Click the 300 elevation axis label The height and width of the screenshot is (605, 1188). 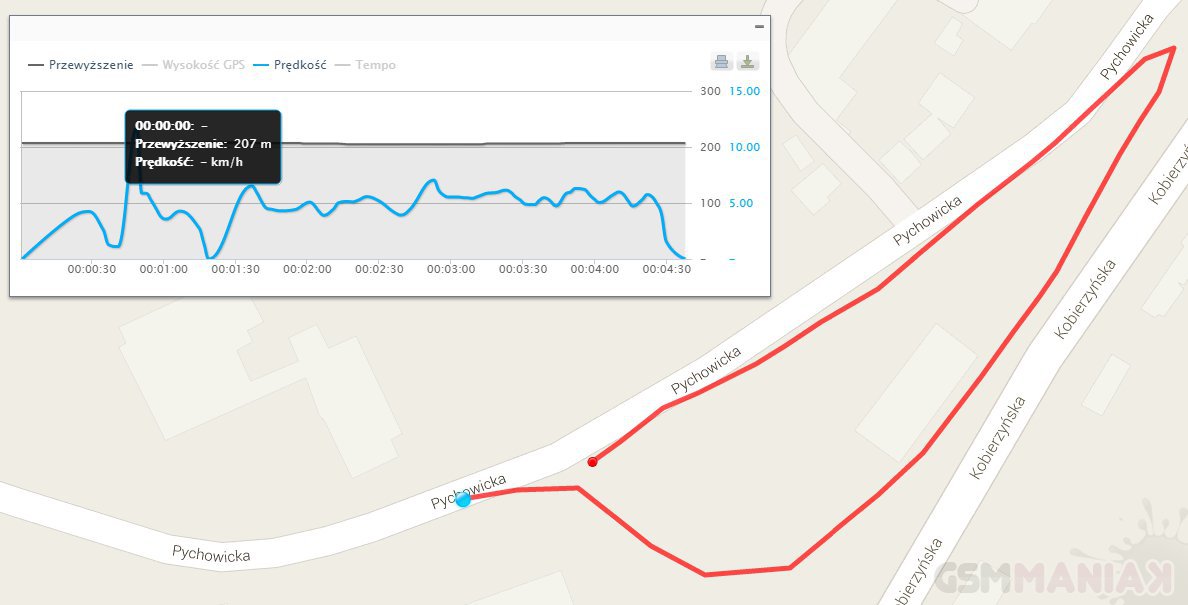710,91
